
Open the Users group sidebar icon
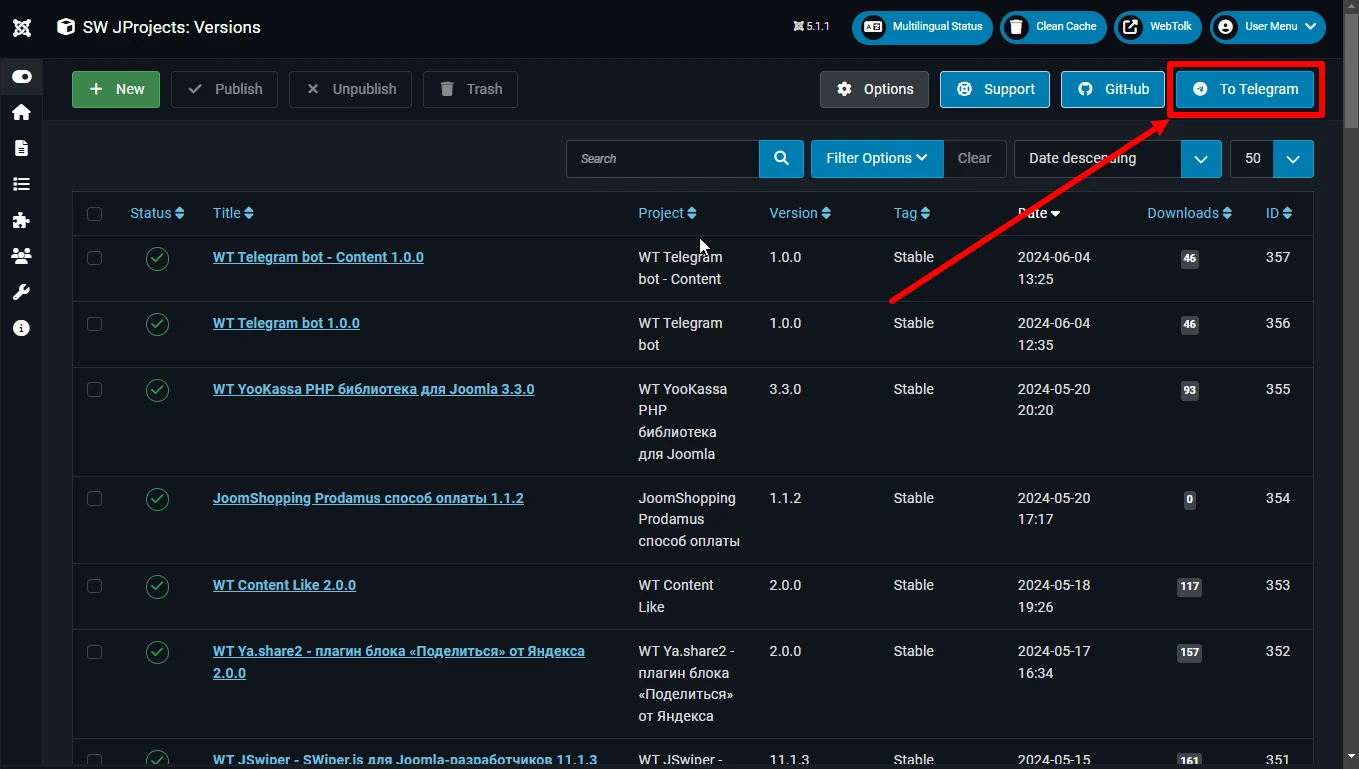click(21, 256)
